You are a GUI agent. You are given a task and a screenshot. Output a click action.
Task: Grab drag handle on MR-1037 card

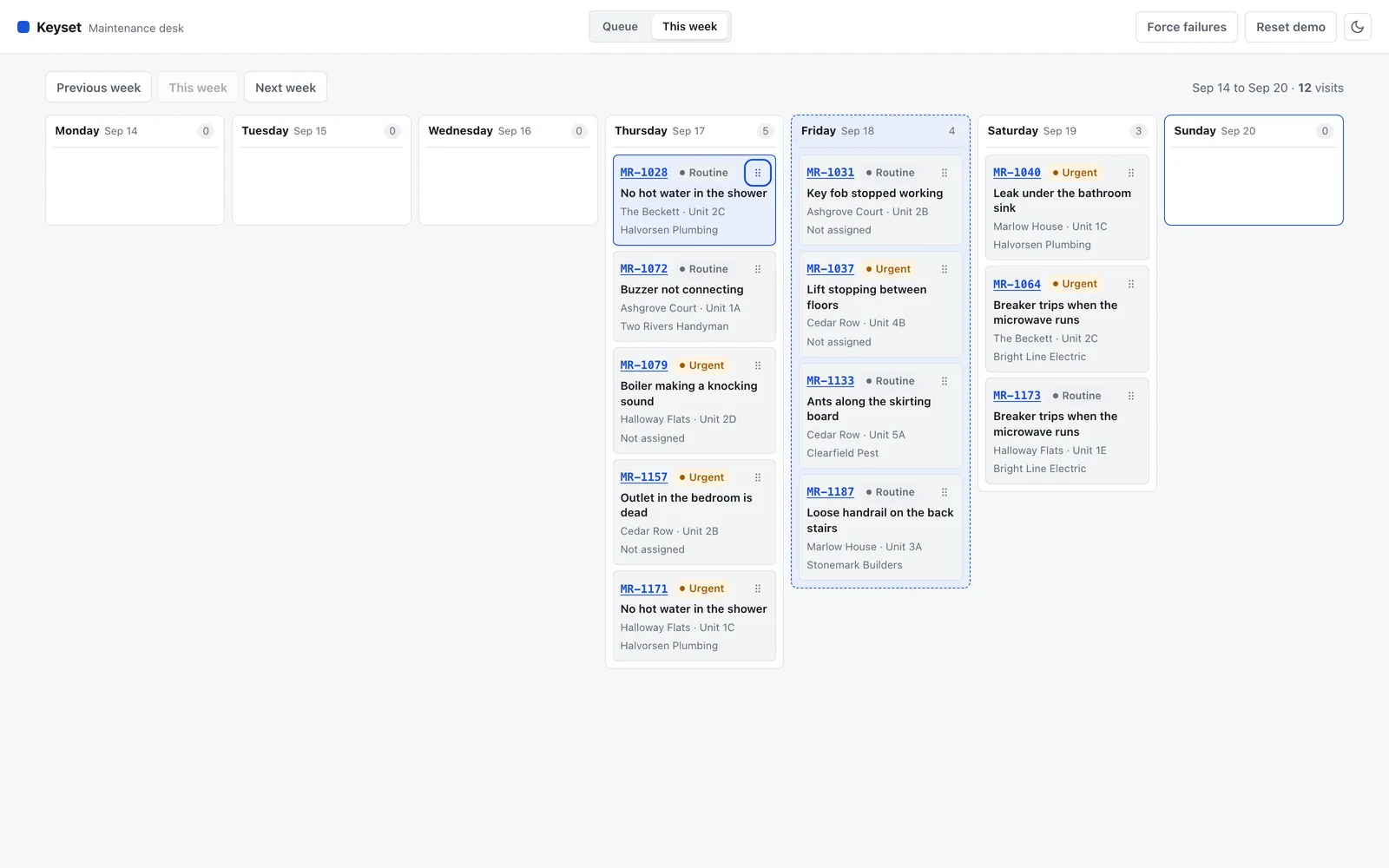click(945, 269)
